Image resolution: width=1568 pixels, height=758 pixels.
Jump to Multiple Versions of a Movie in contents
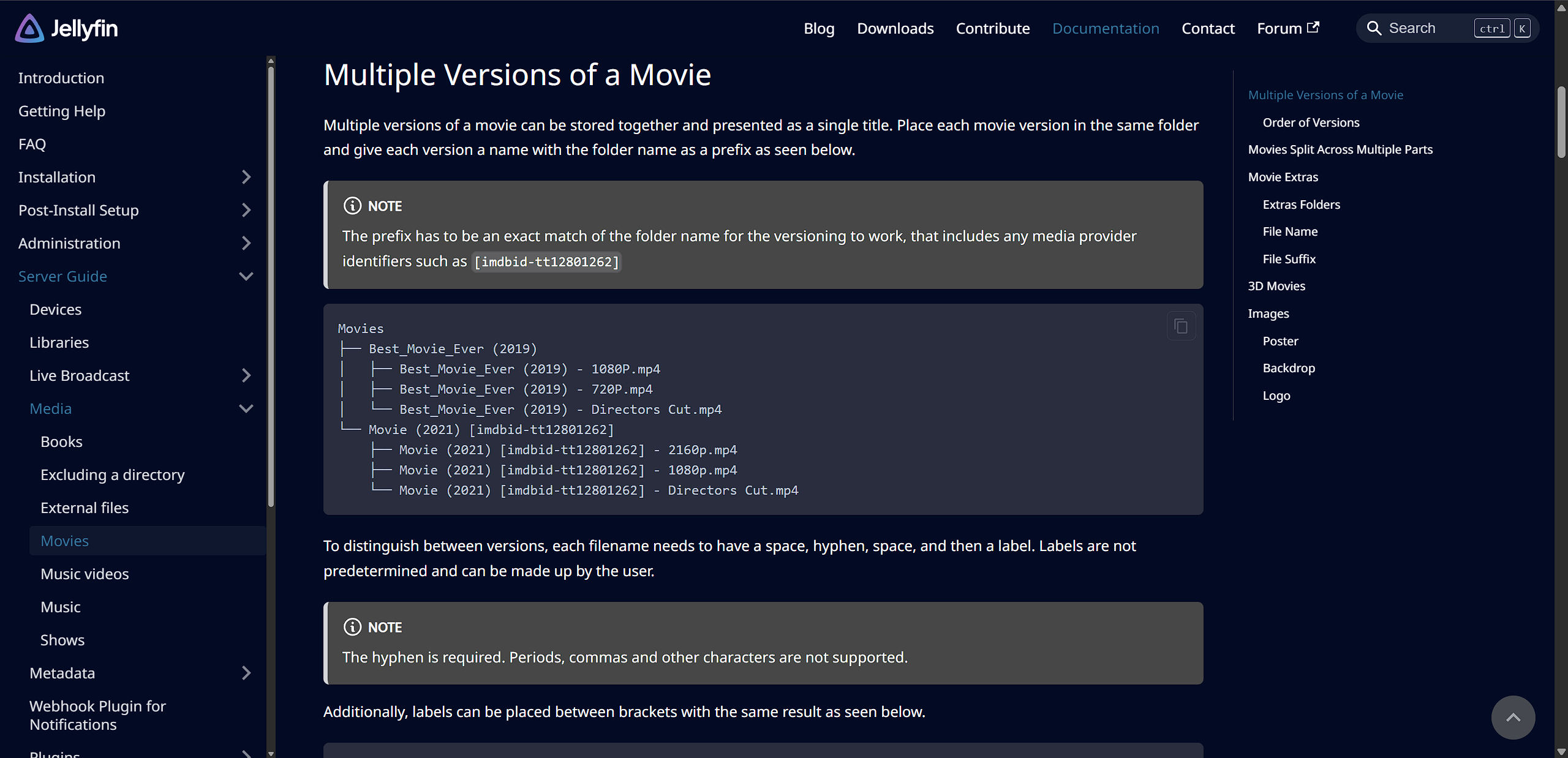coord(1325,95)
